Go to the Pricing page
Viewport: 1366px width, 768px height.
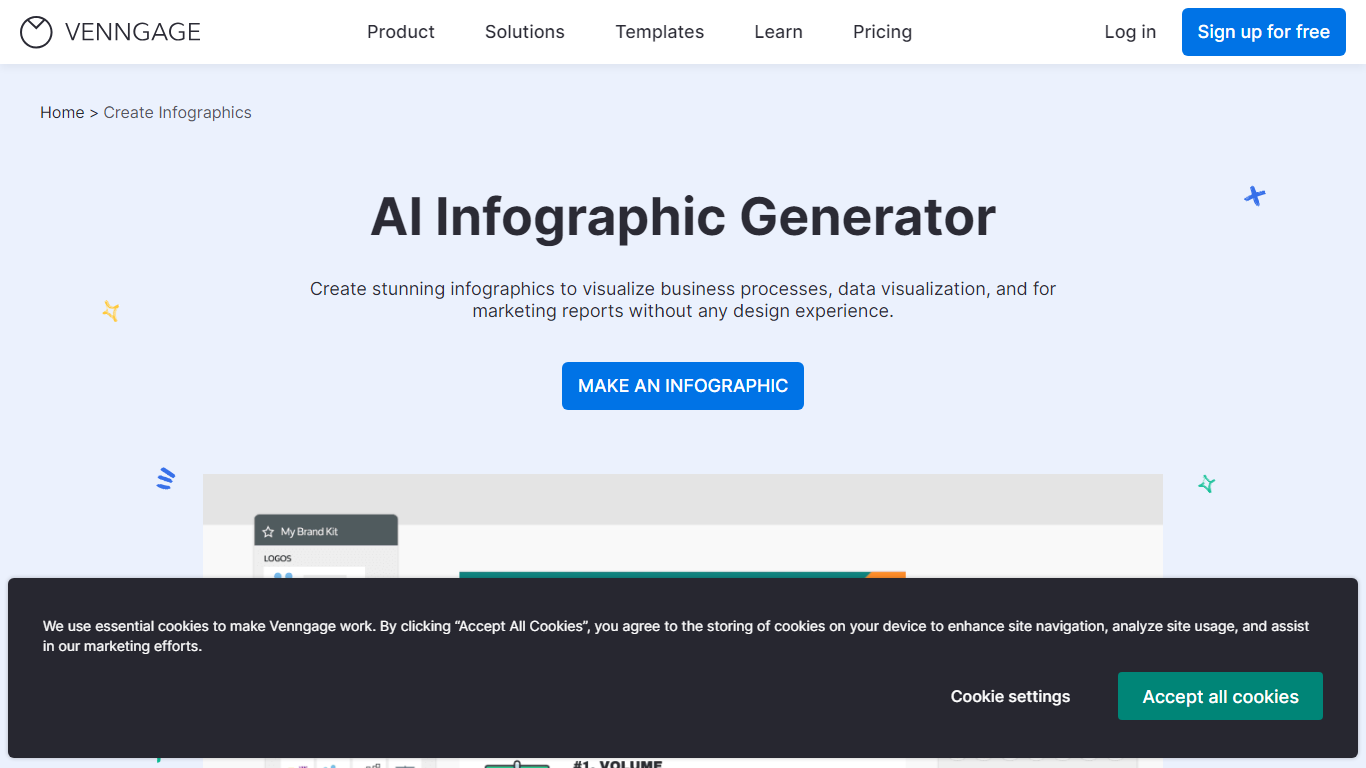(x=882, y=32)
